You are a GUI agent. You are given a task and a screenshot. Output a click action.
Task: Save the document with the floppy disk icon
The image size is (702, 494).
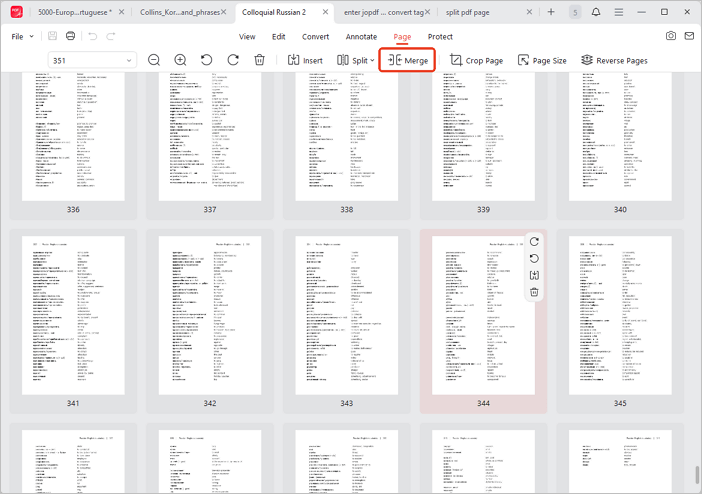[x=52, y=36]
